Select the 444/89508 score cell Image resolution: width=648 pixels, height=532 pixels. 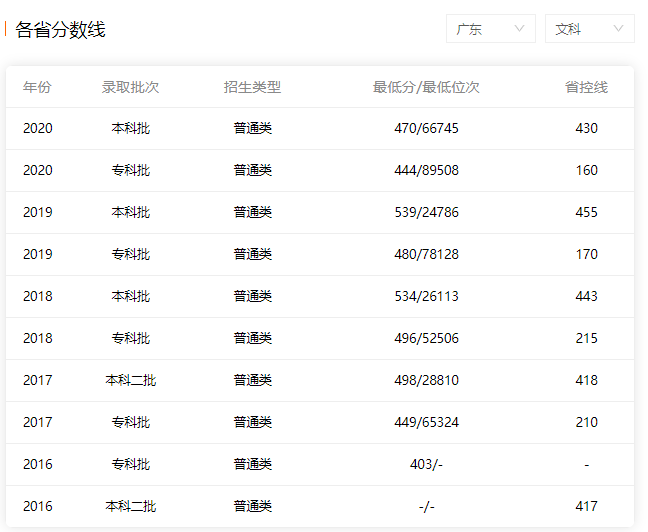[x=426, y=170]
